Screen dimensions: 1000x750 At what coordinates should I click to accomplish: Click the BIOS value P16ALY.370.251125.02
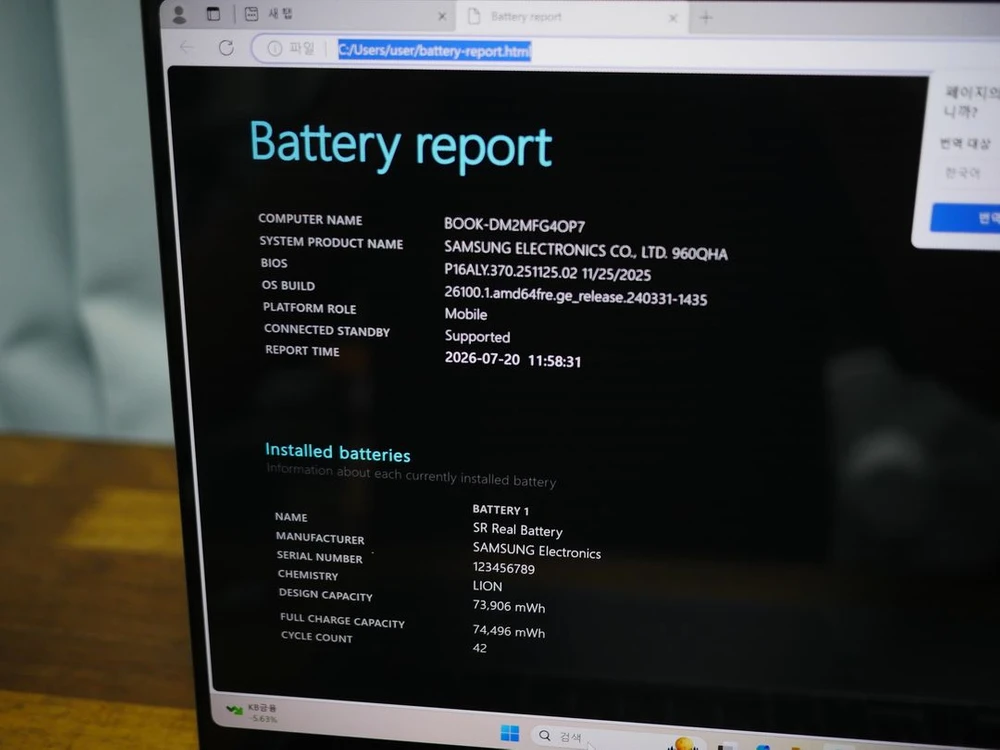[x=510, y=271]
